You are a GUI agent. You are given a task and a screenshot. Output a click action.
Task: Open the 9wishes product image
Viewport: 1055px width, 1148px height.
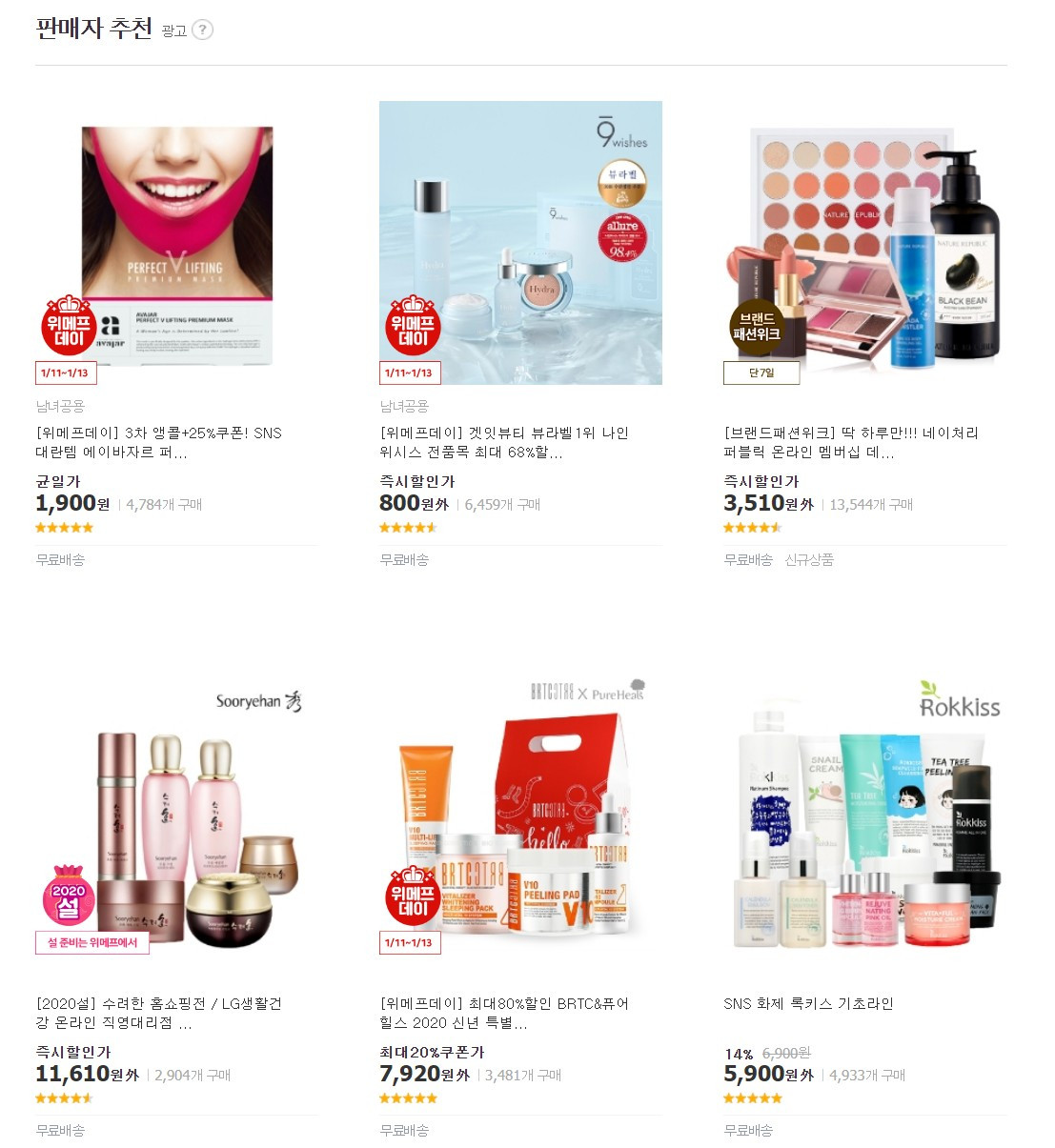520,243
